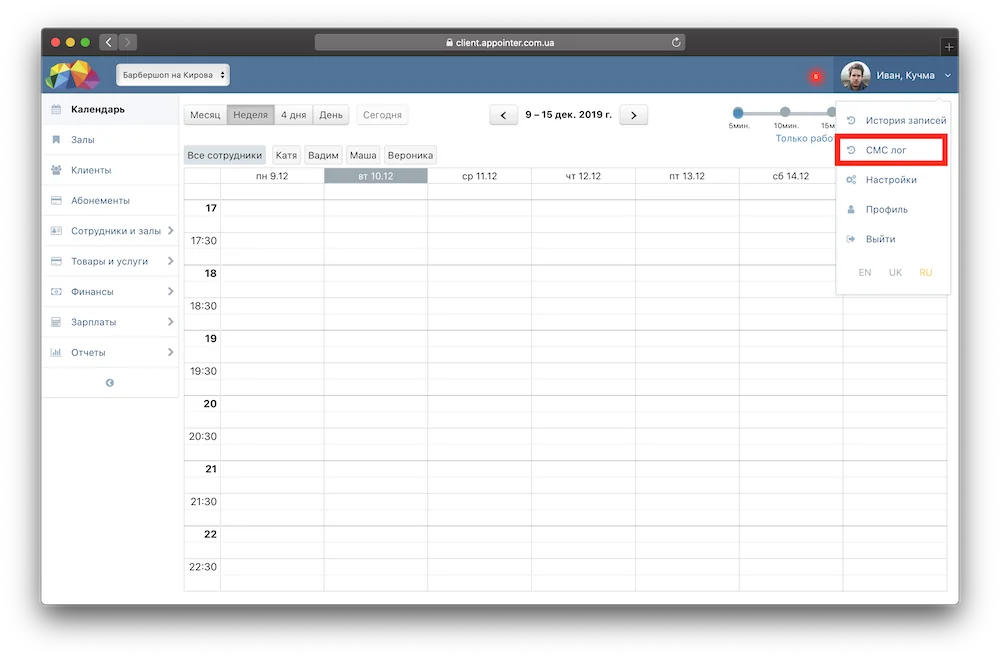Image resolution: width=1000 pixels, height=659 pixels.
Task: Click the Сотрудники и залы icon
Action: coord(56,230)
